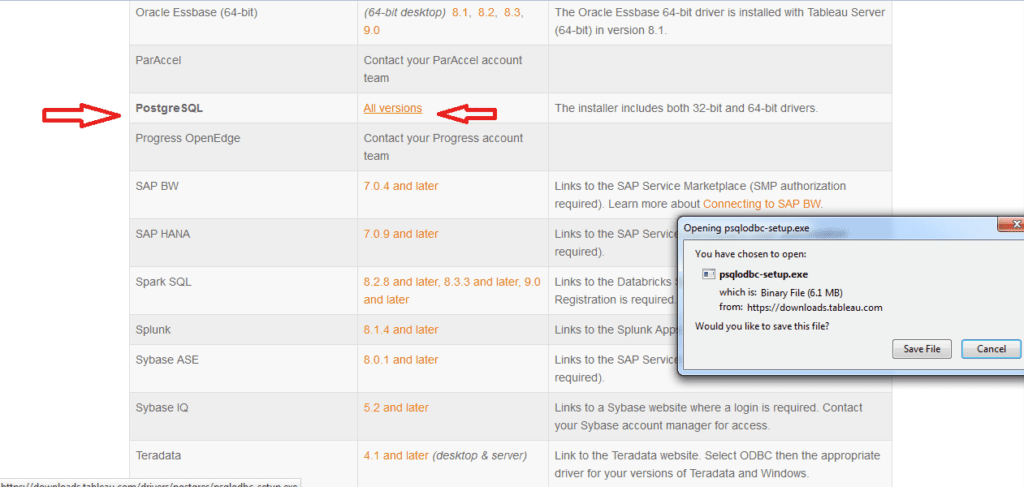The image size is (1024, 487).
Task: Select the SAP BW row label
Action: coord(157,186)
